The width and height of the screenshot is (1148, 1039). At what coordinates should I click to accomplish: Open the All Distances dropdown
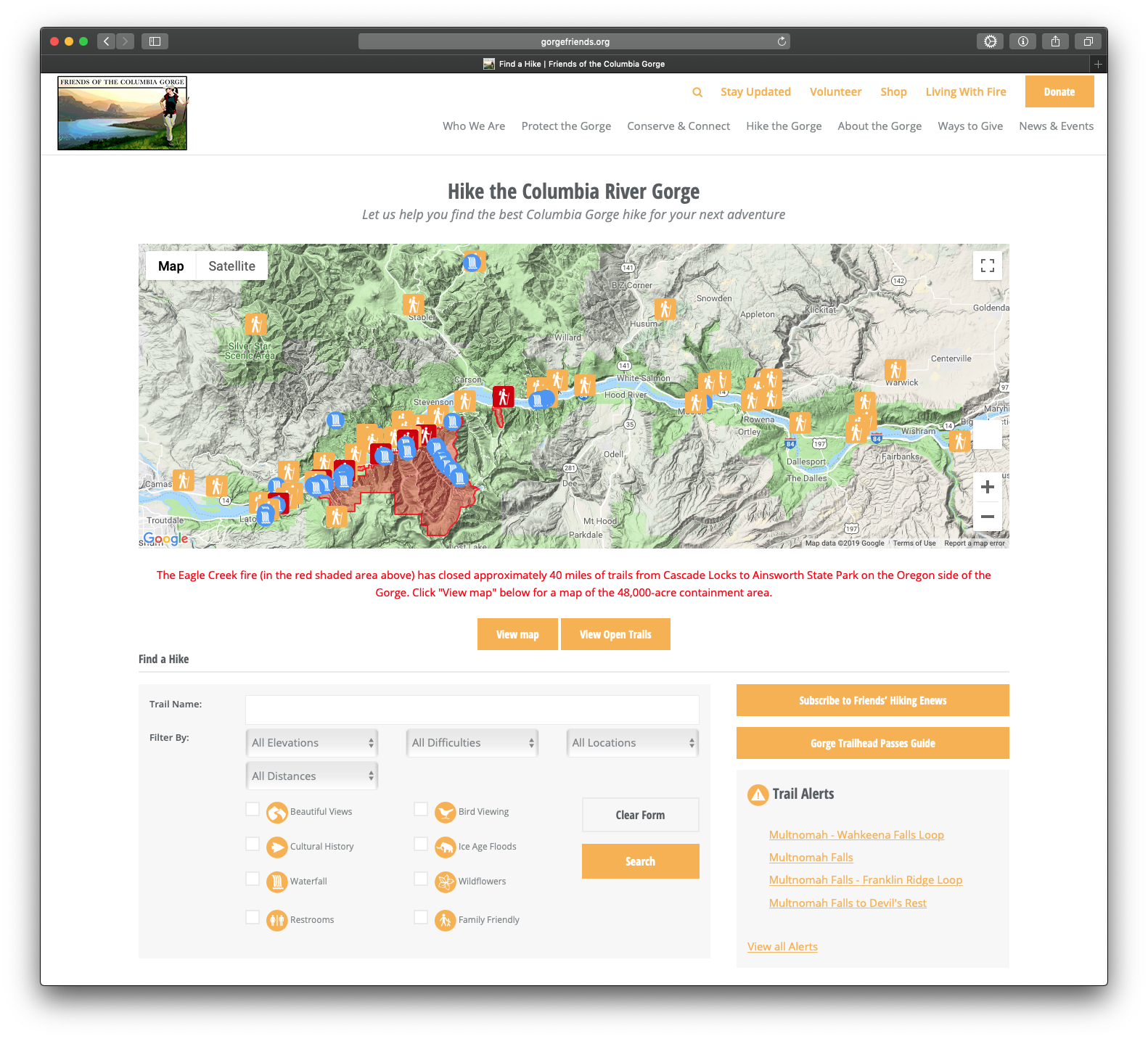click(x=312, y=776)
